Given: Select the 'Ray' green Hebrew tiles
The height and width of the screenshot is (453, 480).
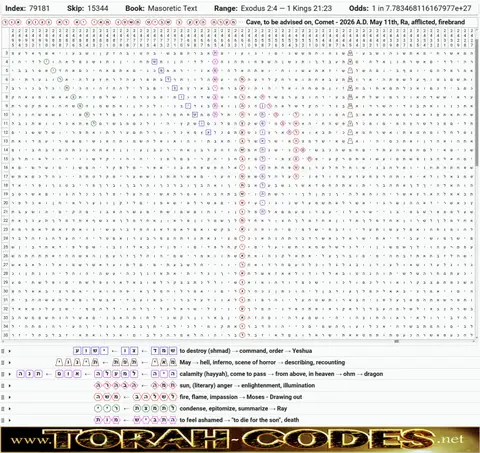Looking at the screenshot, I should pyautogui.click(x=107, y=408).
